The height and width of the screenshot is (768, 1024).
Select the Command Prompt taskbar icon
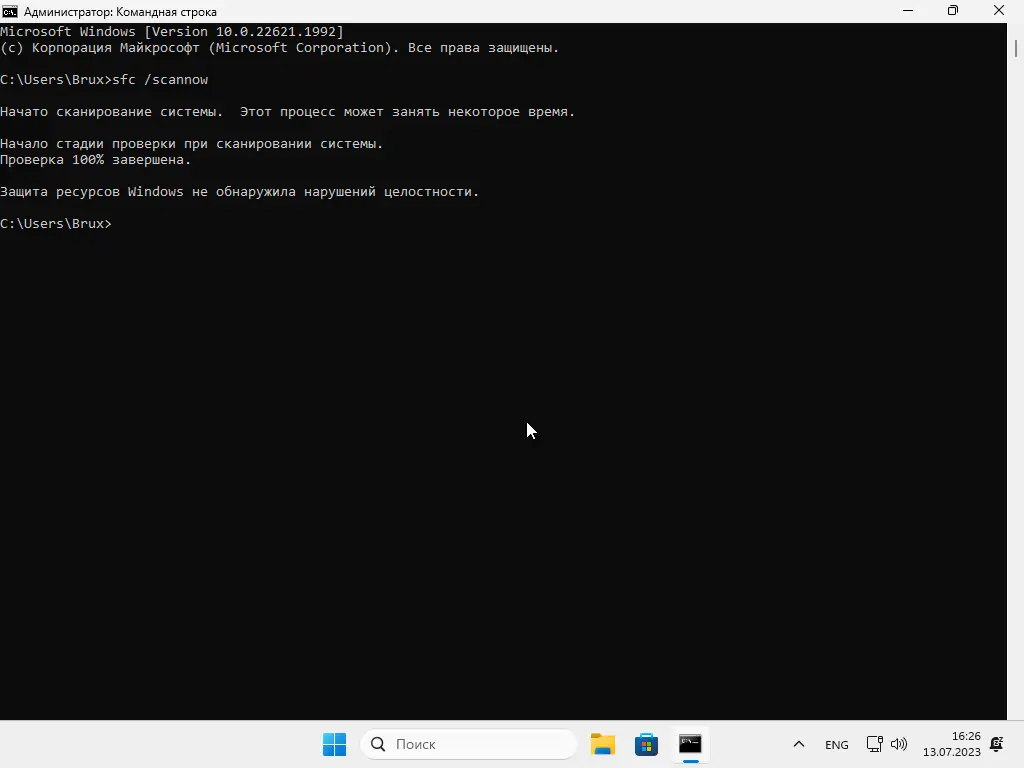(x=690, y=744)
